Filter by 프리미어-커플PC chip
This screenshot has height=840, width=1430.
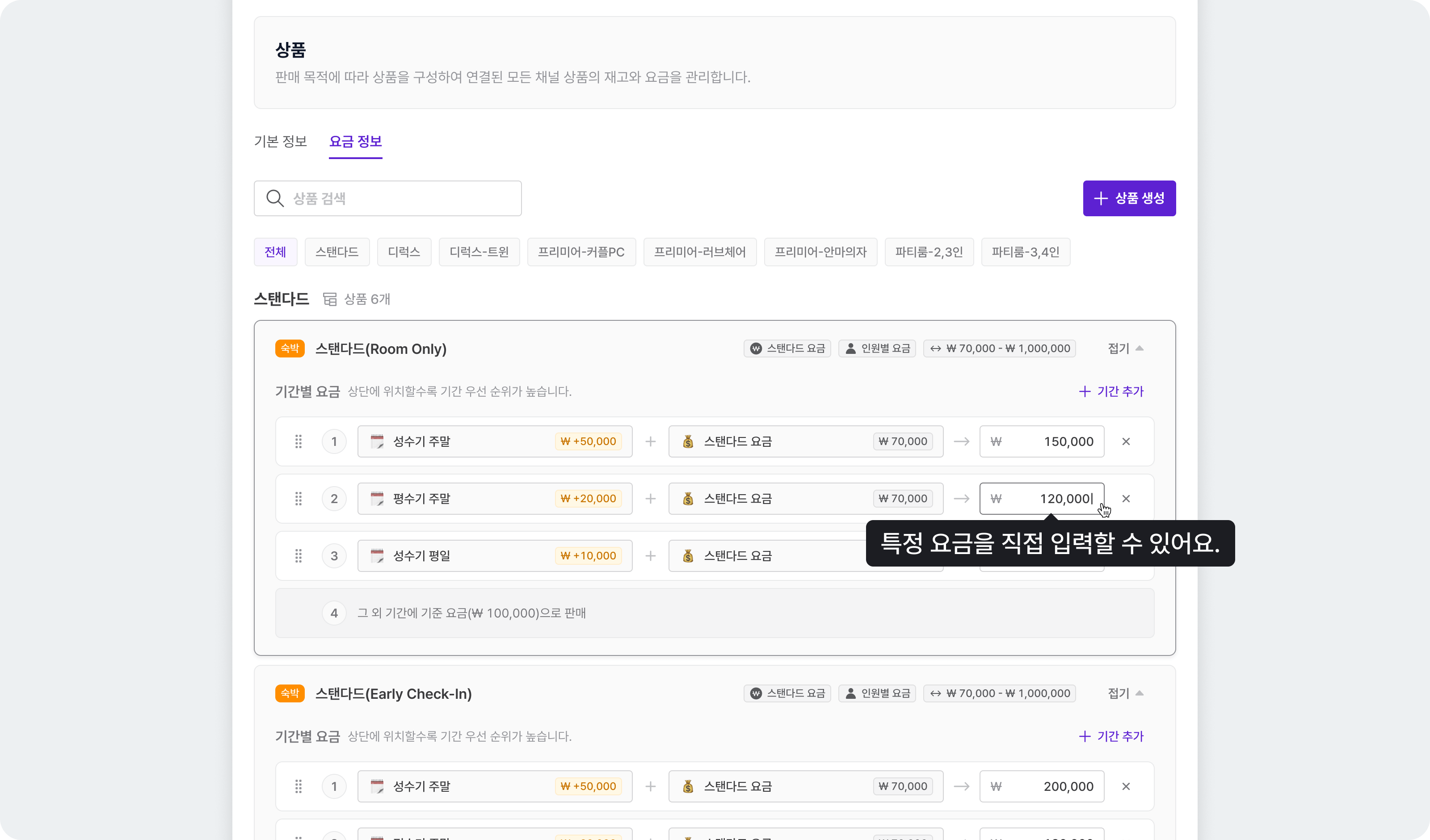coord(581,252)
